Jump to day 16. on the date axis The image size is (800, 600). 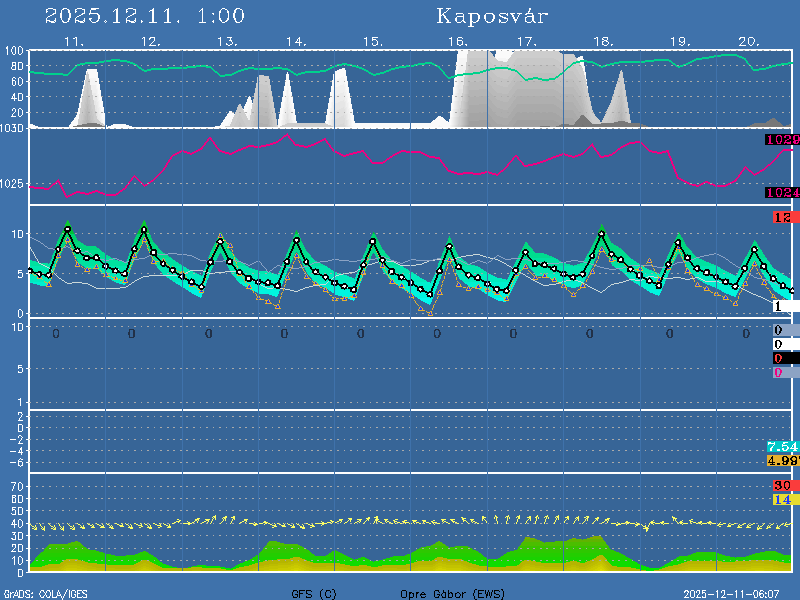click(457, 42)
